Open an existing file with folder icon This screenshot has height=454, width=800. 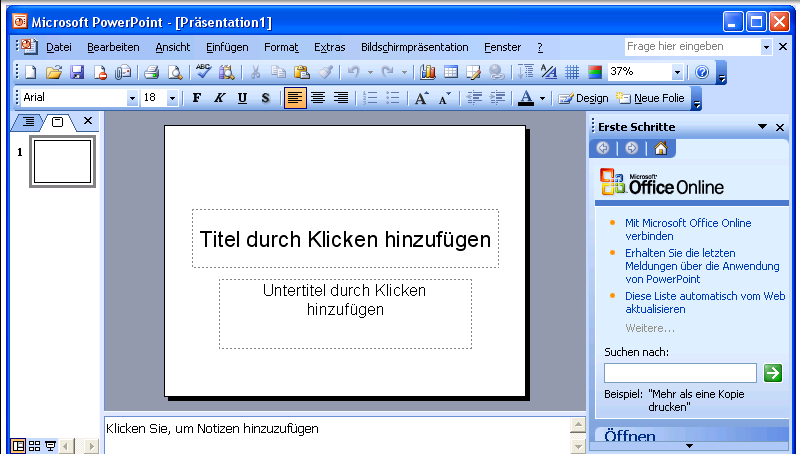(54, 72)
